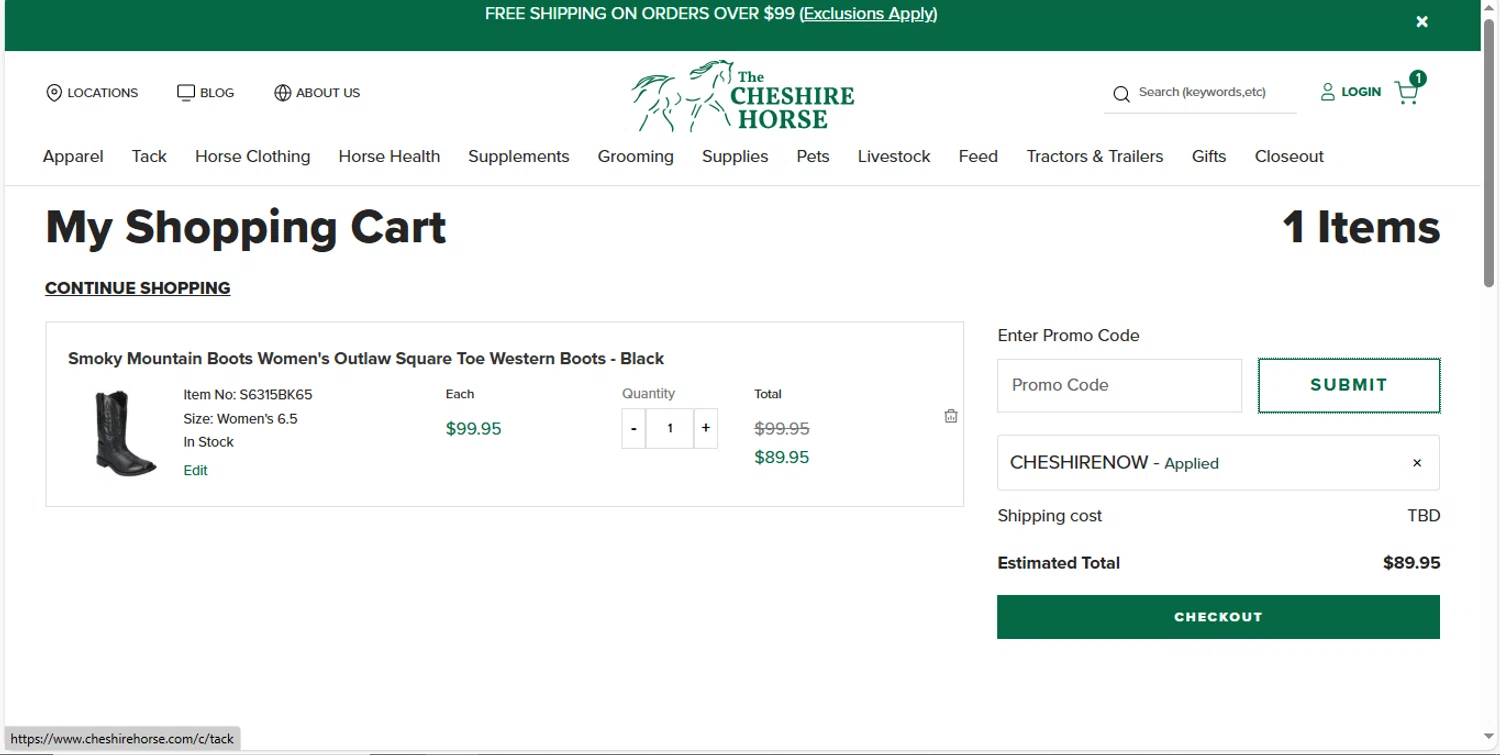Open the Feed menu
The height and width of the screenshot is (755, 1500).
[x=978, y=156]
